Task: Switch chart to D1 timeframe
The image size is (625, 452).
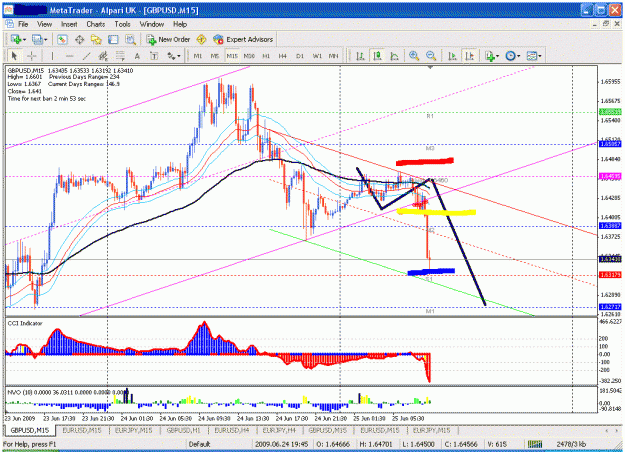Action: pyautogui.click(x=300, y=56)
